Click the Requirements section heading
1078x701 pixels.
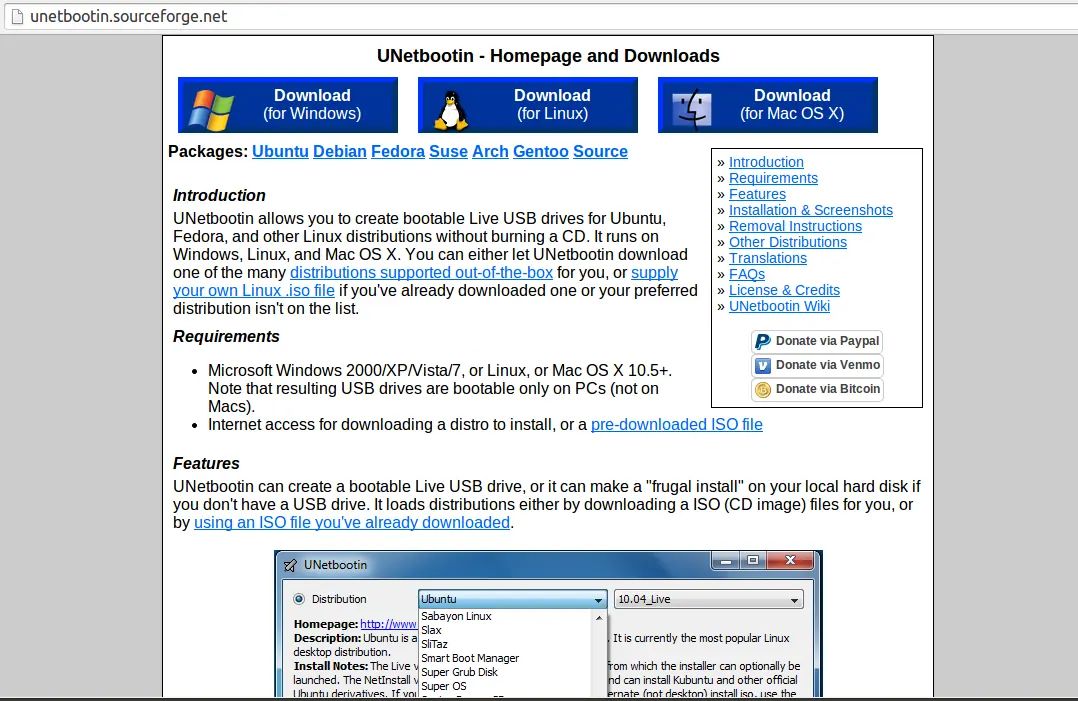226,337
